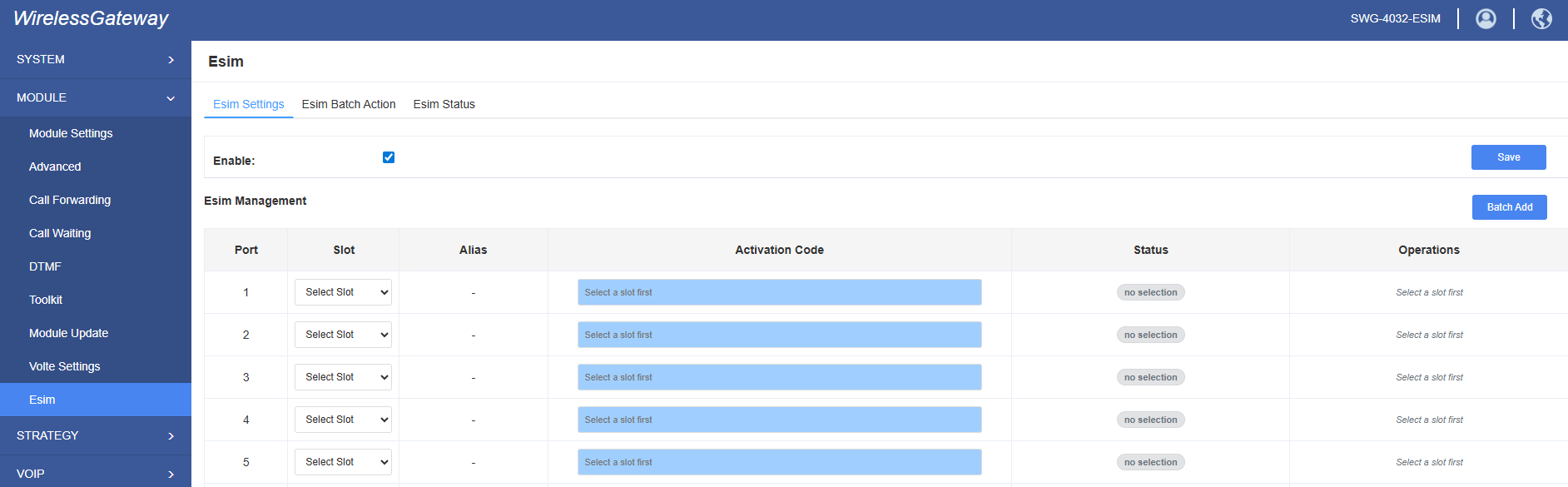Click the WirelessGateway logo
Screen dimensions: 1568x487
tap(91, 18)
